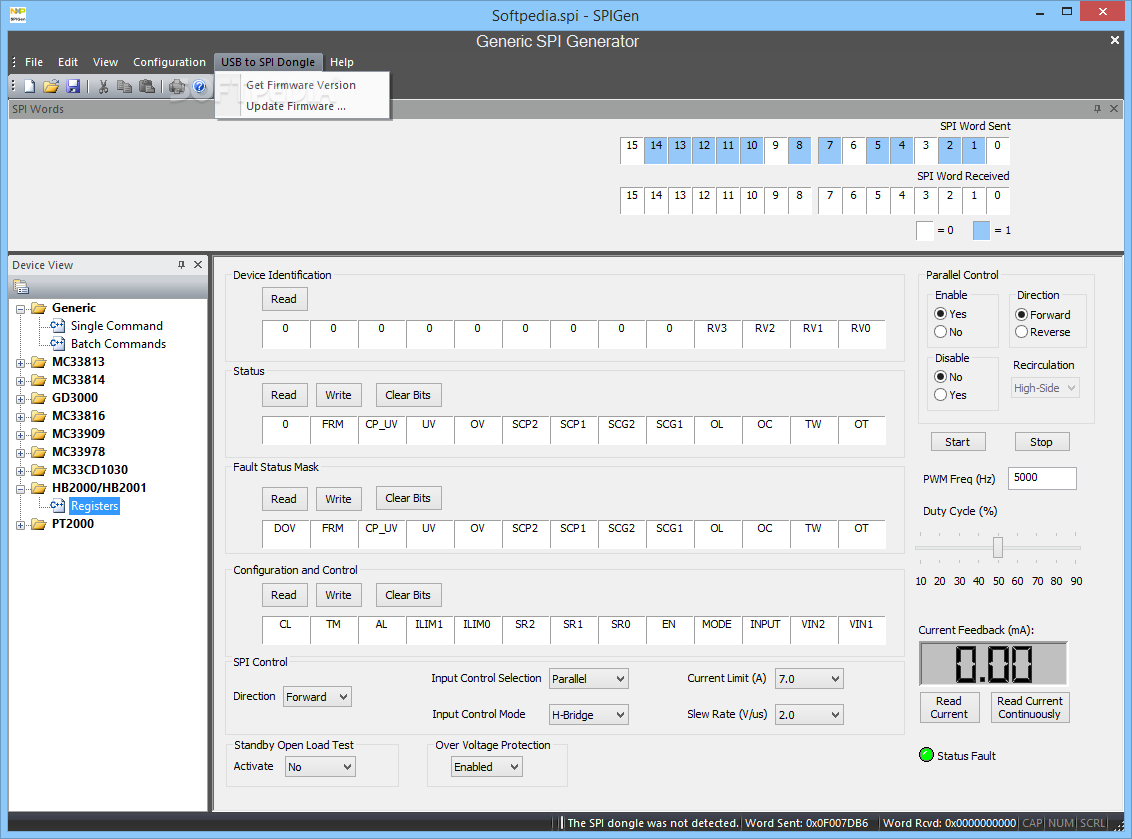The height and width of the screenshot is (839, 1132).
Task: Toggle bit 6 in SPI Word Sent
Action: 853,150
